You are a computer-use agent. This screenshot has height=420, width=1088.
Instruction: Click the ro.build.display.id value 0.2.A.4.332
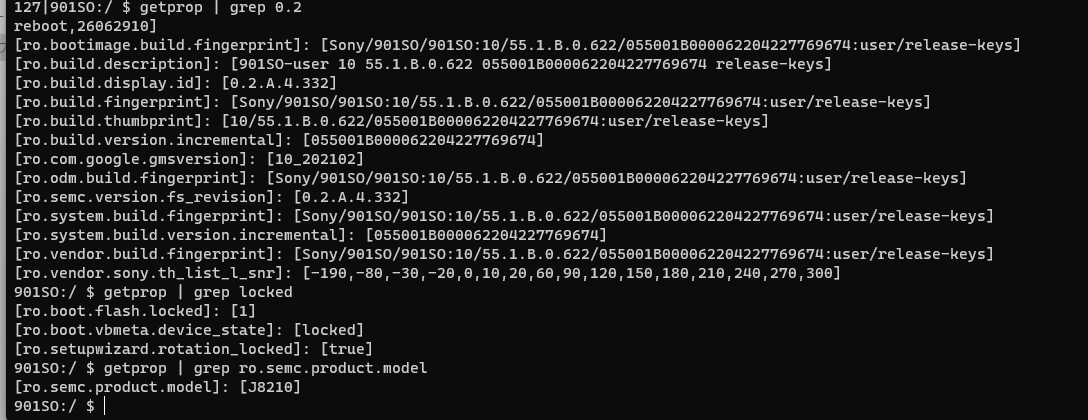[x=279, y=83]
